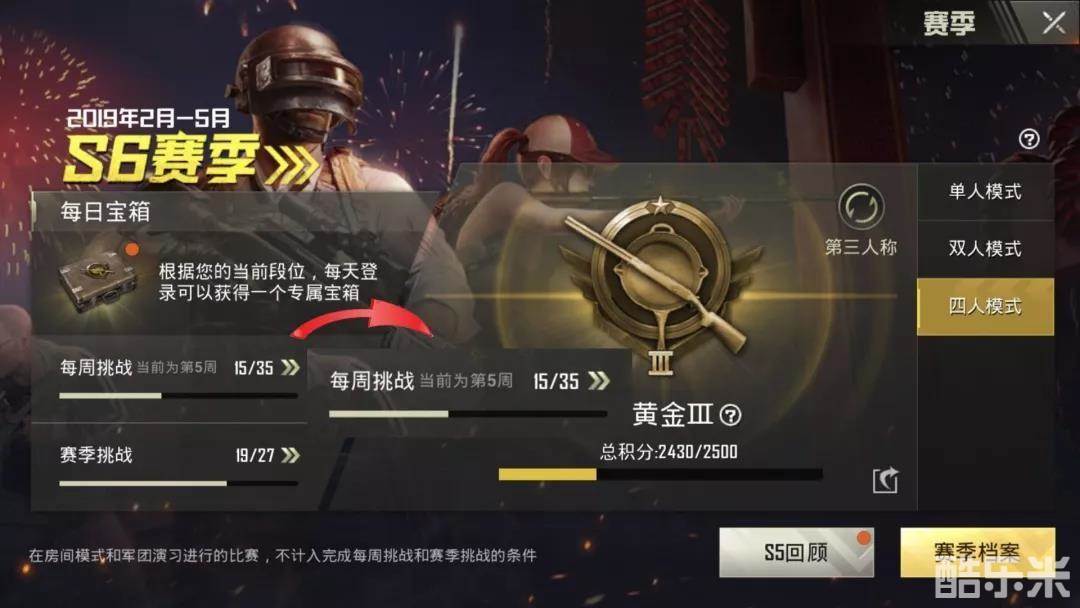The height and width of the screenshot is (608, 1080).
Task: Expand the enlarged 每周挑战 15/35 arrows
Action: click(599, 381)
